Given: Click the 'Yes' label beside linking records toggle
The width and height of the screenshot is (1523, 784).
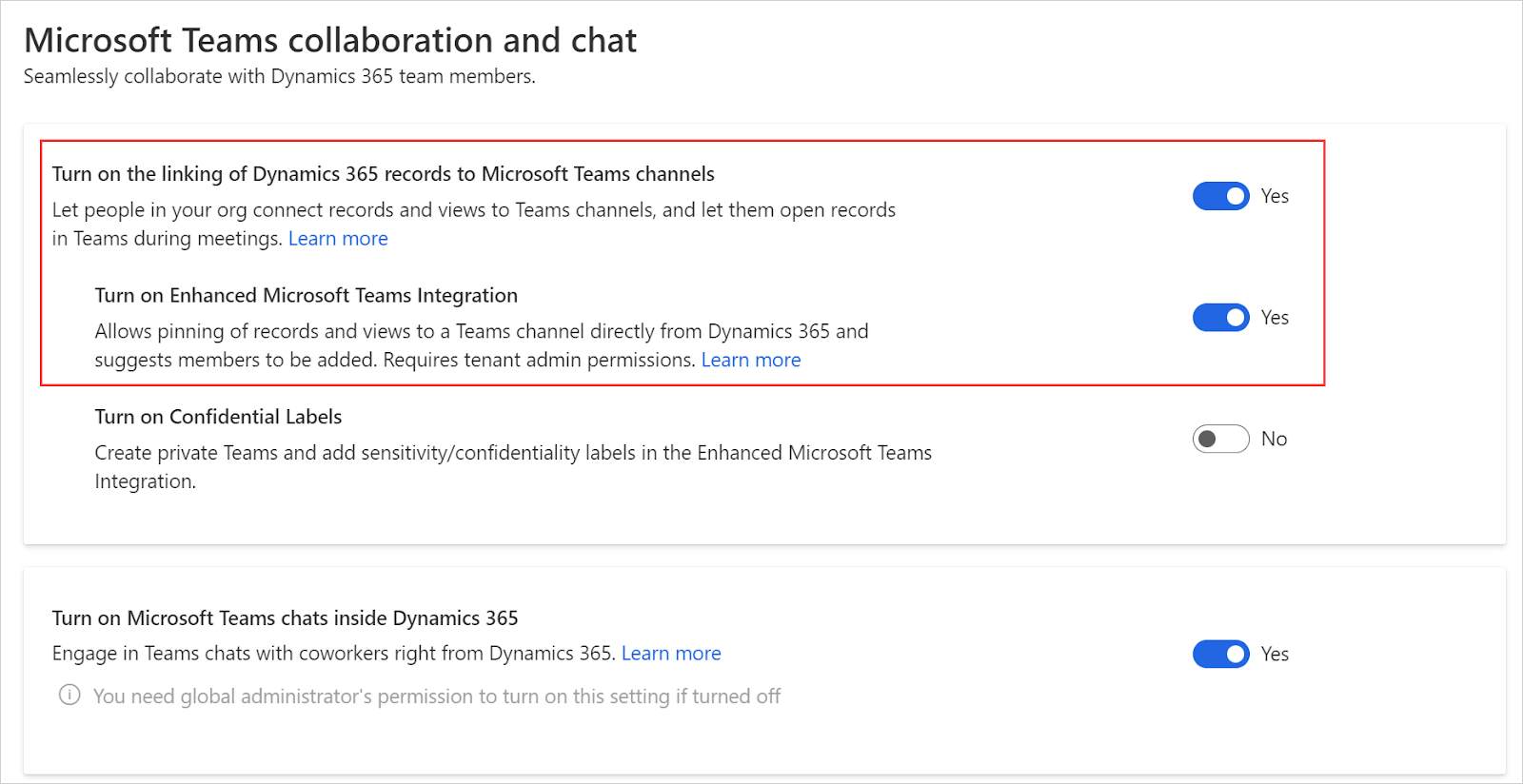Looking at the screenshot, I should (1275, 196).
